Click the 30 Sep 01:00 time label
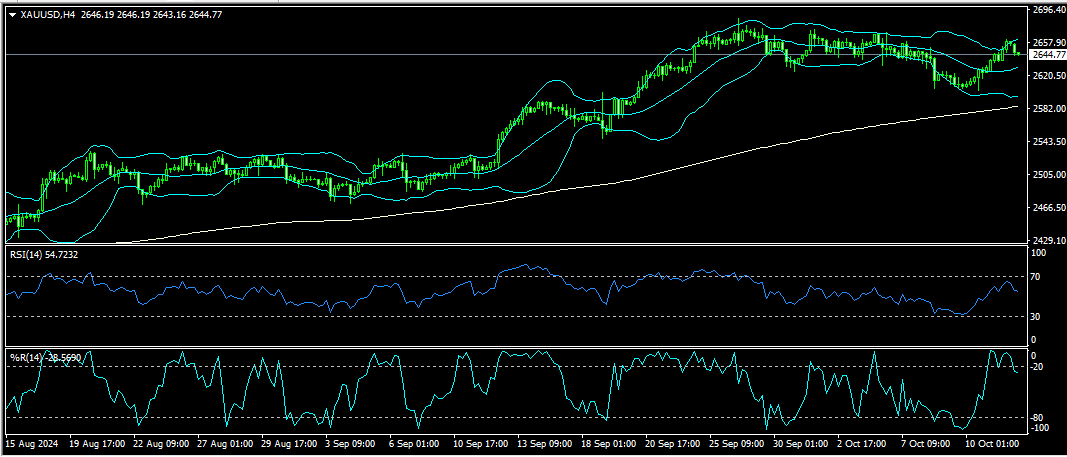Image resolution: width=1067 pixels, height=457 pixels. click(x=802, y=441)
